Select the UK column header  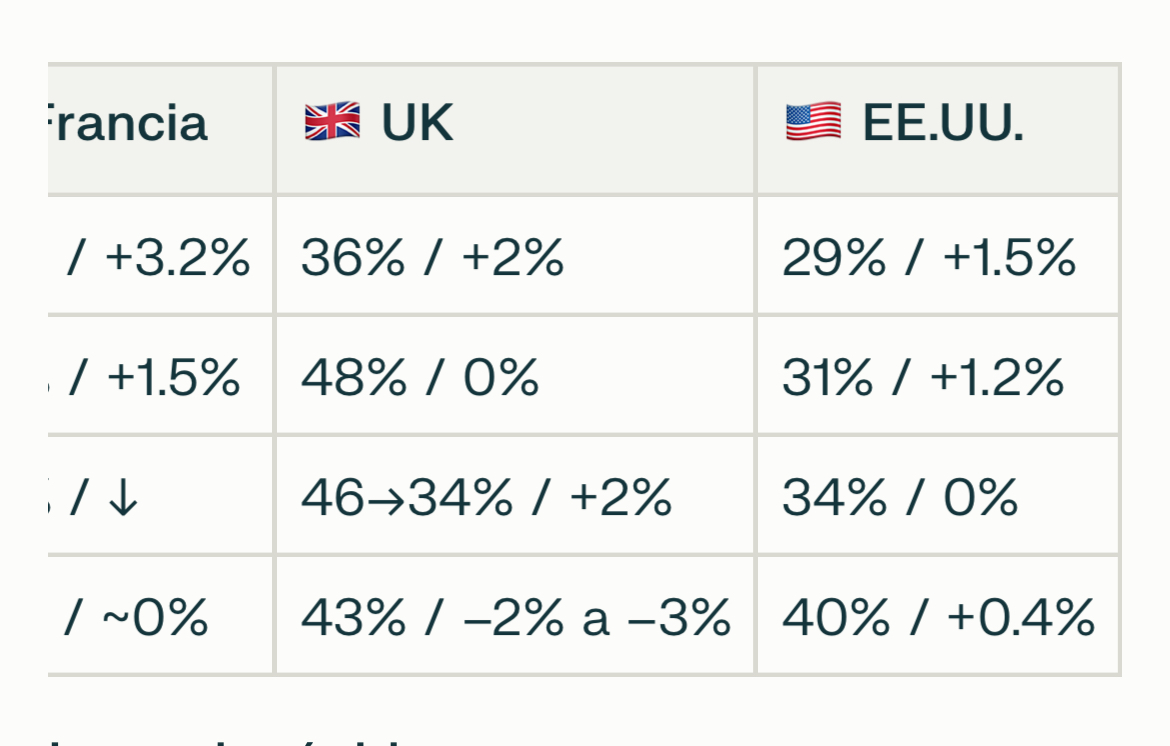515,130
